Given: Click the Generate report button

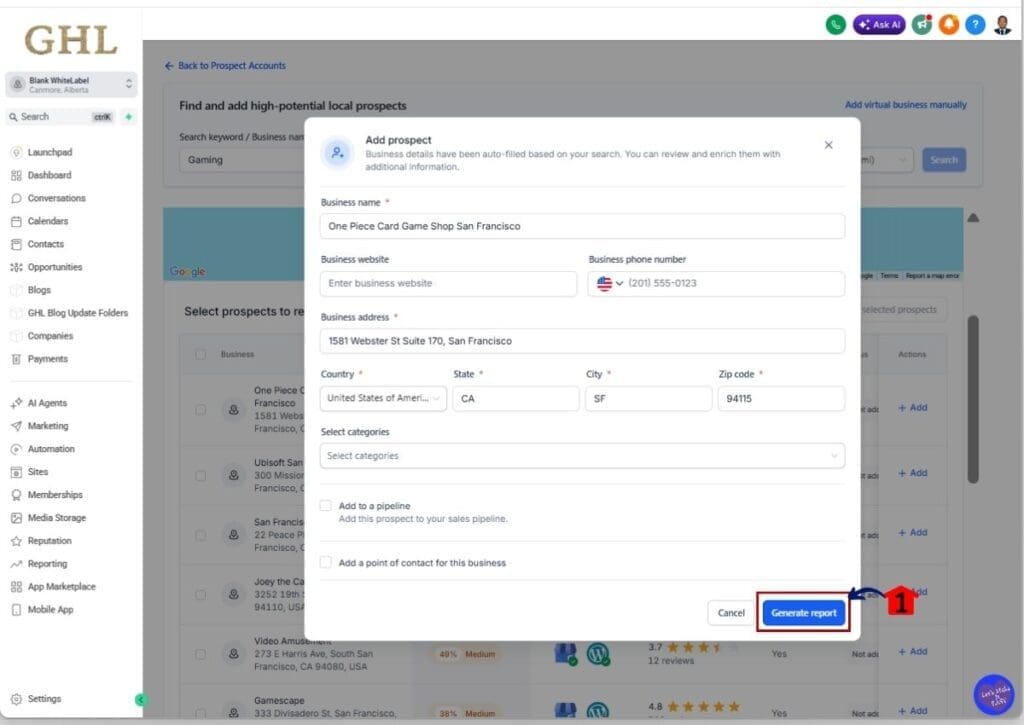Looking at the screenshot, I should (804, 613).
